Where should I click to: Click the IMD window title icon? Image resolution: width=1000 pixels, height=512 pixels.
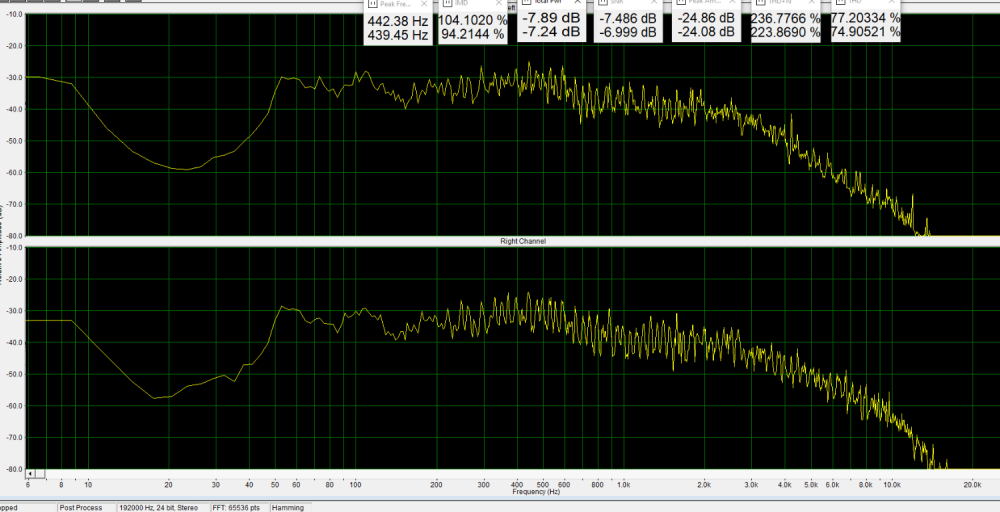coord(446,4)
